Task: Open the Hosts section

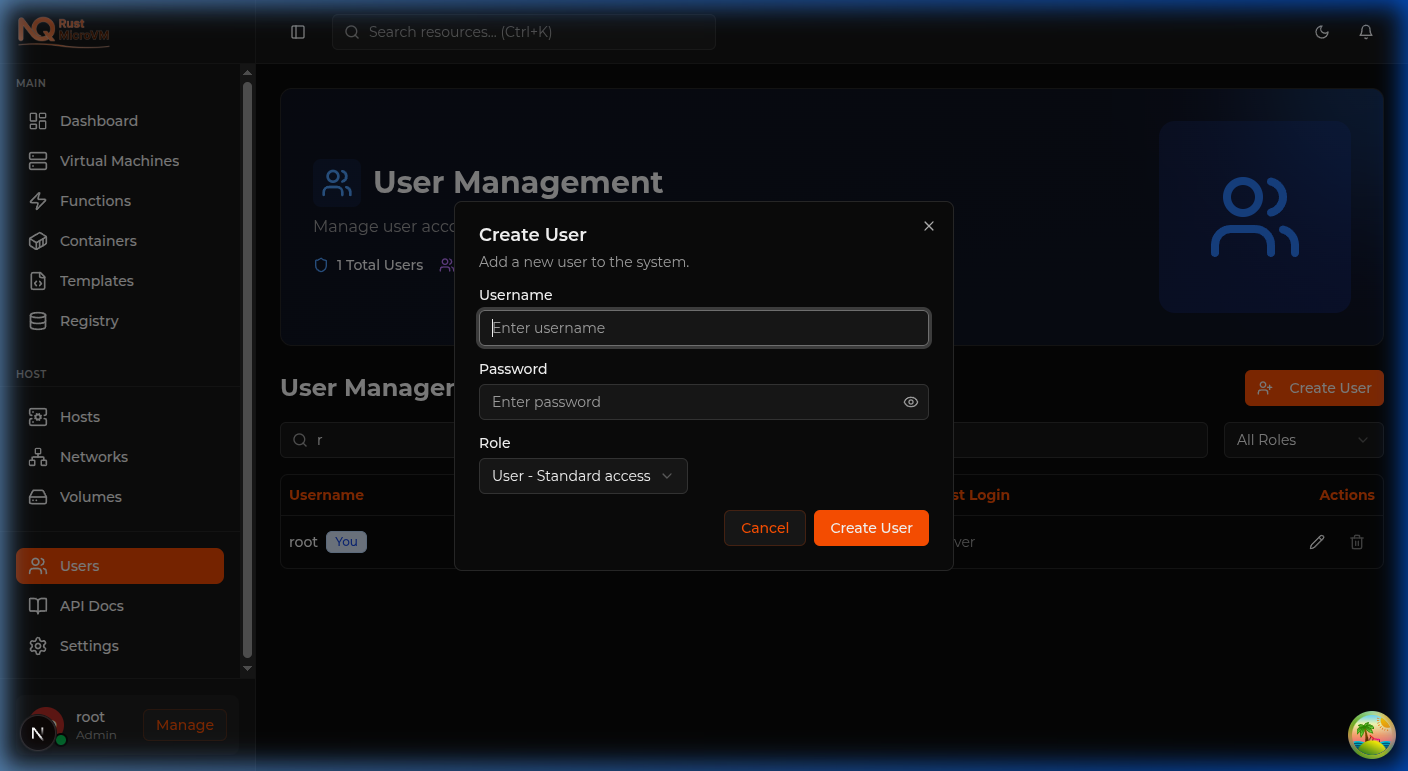Action: [x=80, y=416]
